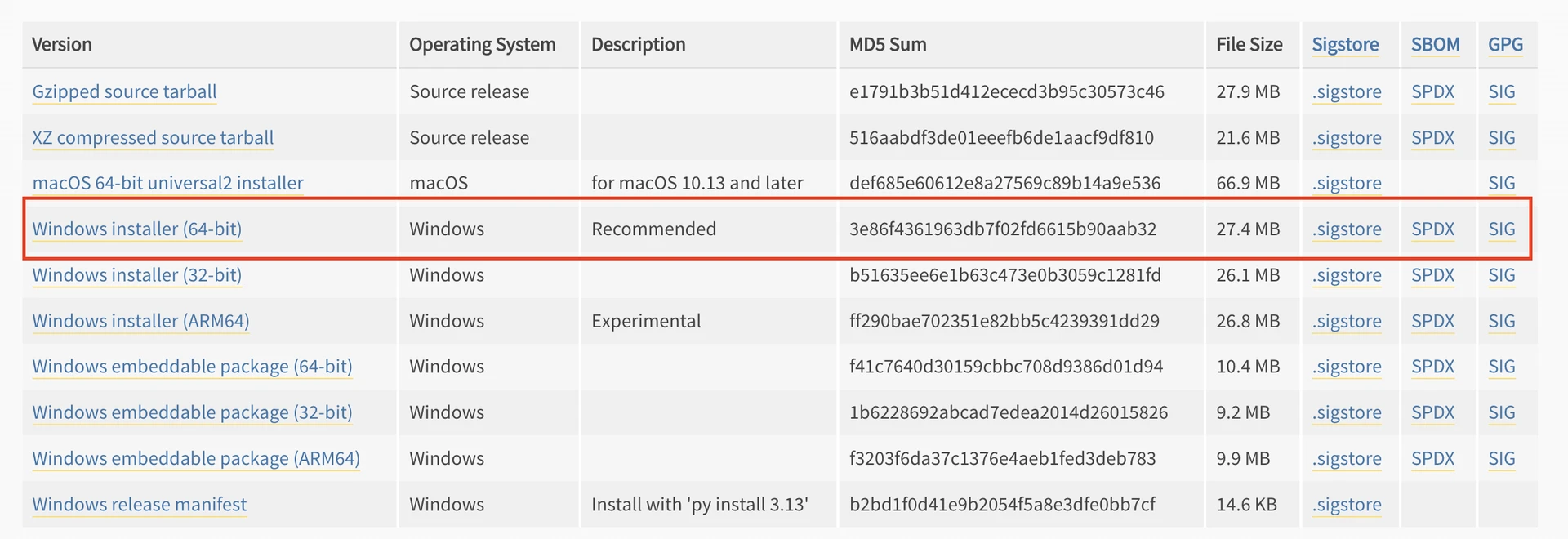Click SIG for Windows embeddable package (ARM64)
The height and width of the screenshot is (539, 1568).
click(x=1501, y=459)
